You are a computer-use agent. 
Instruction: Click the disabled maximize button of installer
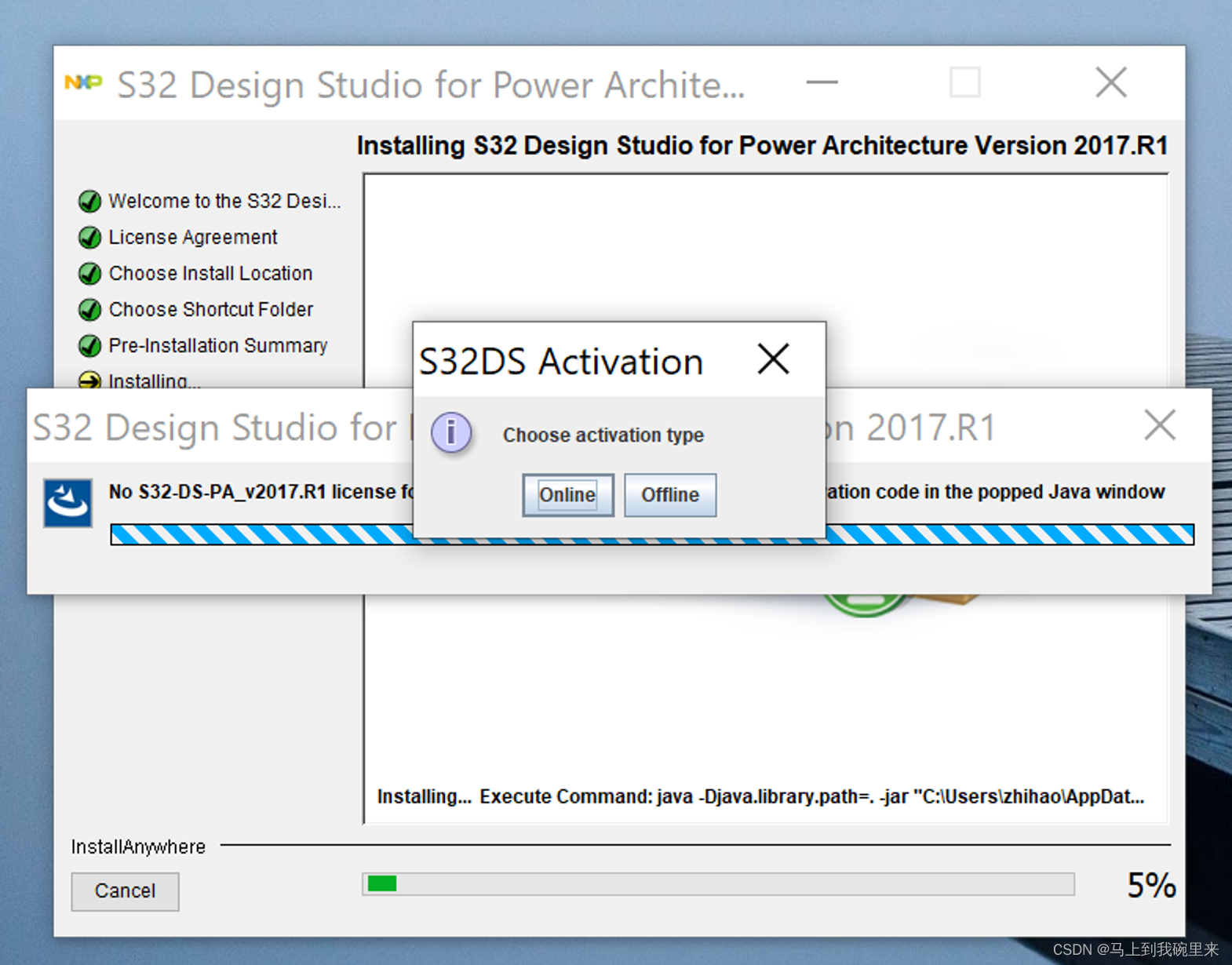coord(964,82)
